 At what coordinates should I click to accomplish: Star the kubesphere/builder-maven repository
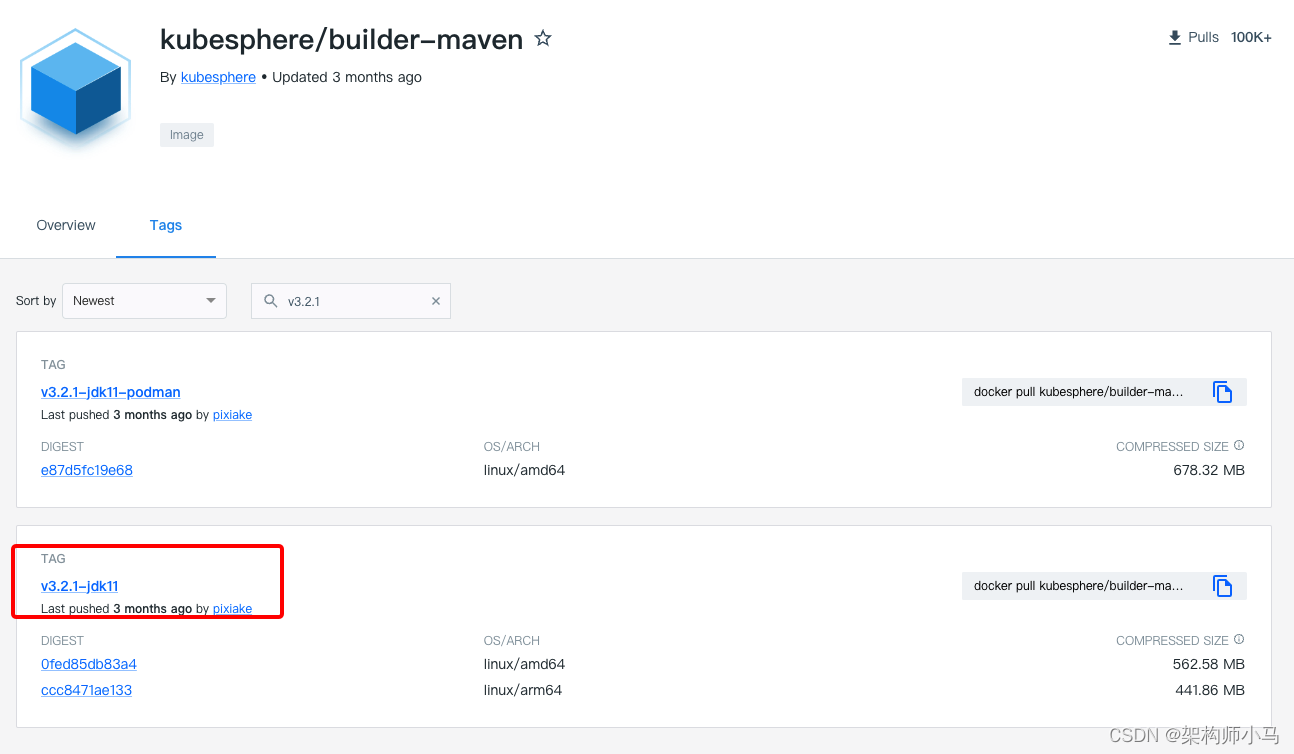[543, 38]
